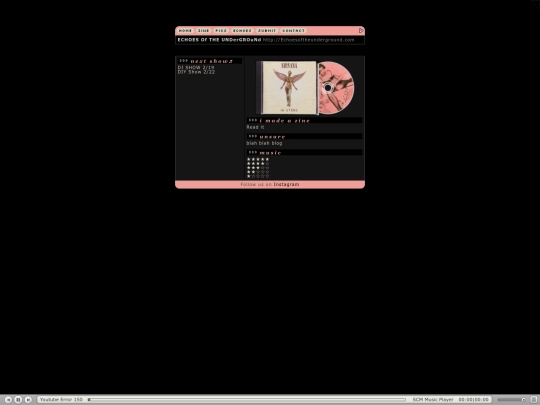Click the 'DIY Show 2/22' text
Screen dimensions: 540x405
[196, 72]
